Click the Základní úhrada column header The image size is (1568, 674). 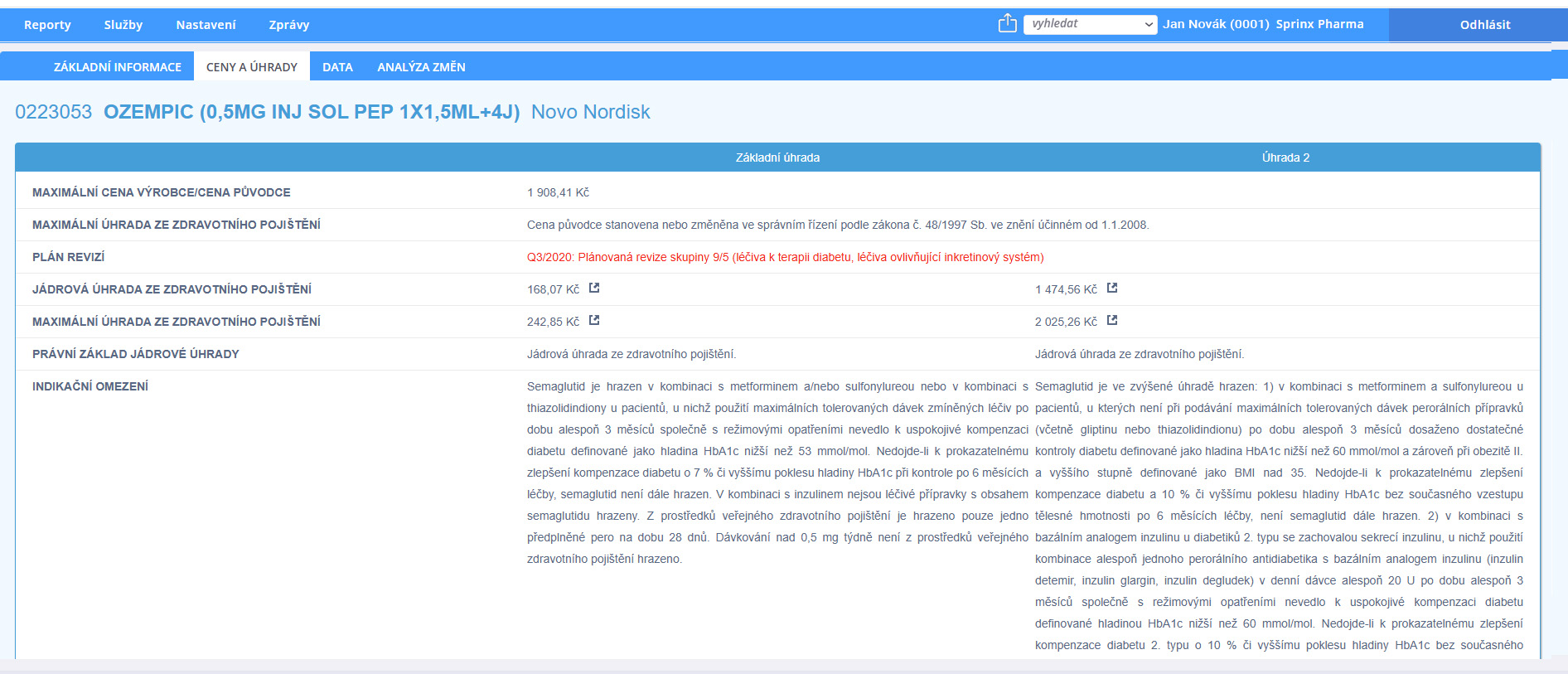pyautogui.click(x=777, y=158)
